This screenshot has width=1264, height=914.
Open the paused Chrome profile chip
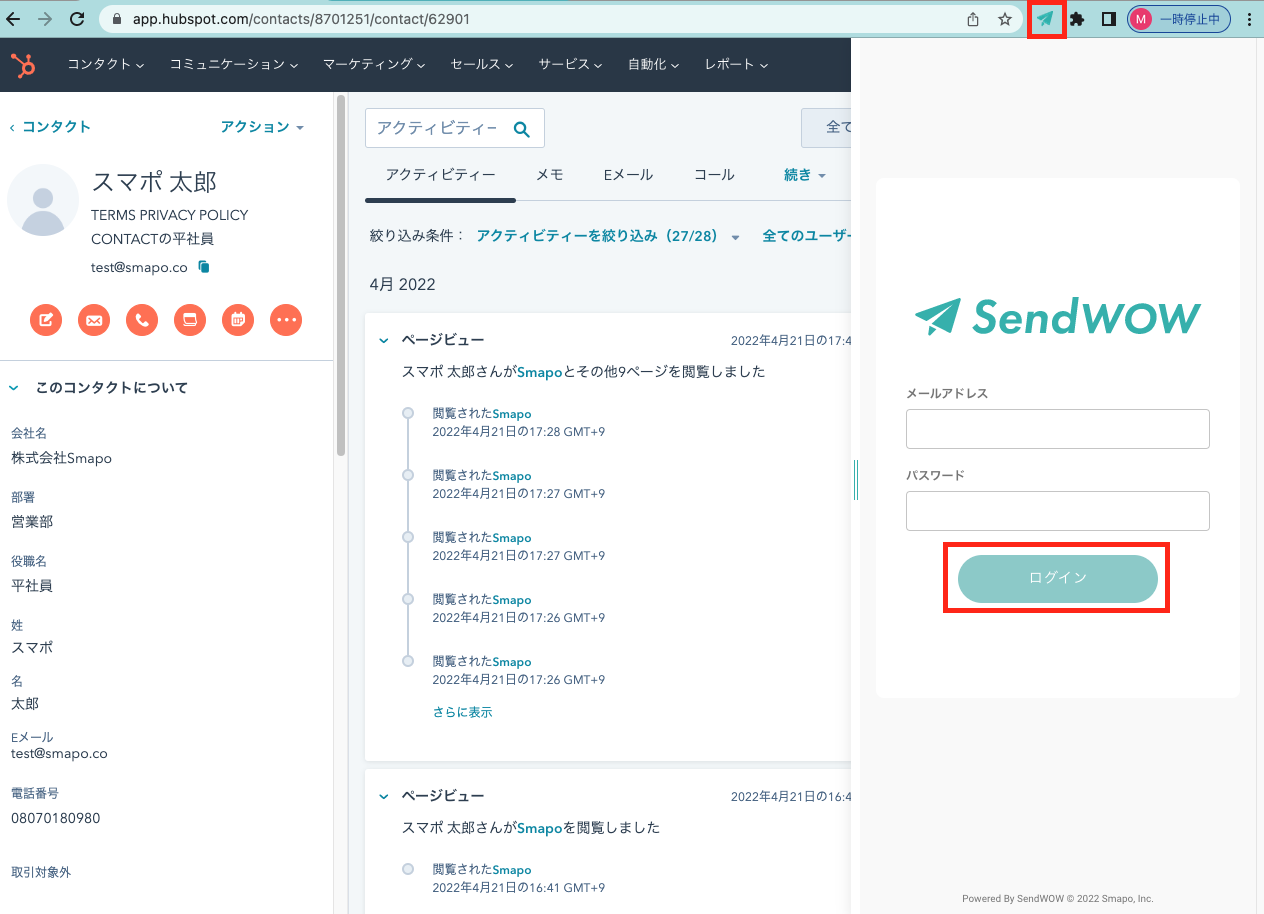pyautogui.click(x=1179, y=19)
